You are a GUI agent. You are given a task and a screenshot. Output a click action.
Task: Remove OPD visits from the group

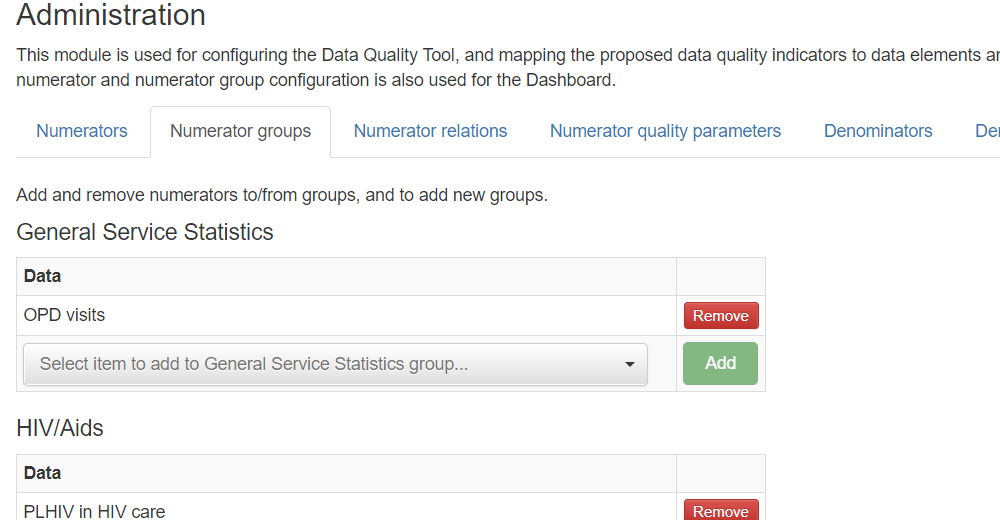(721, 316)
